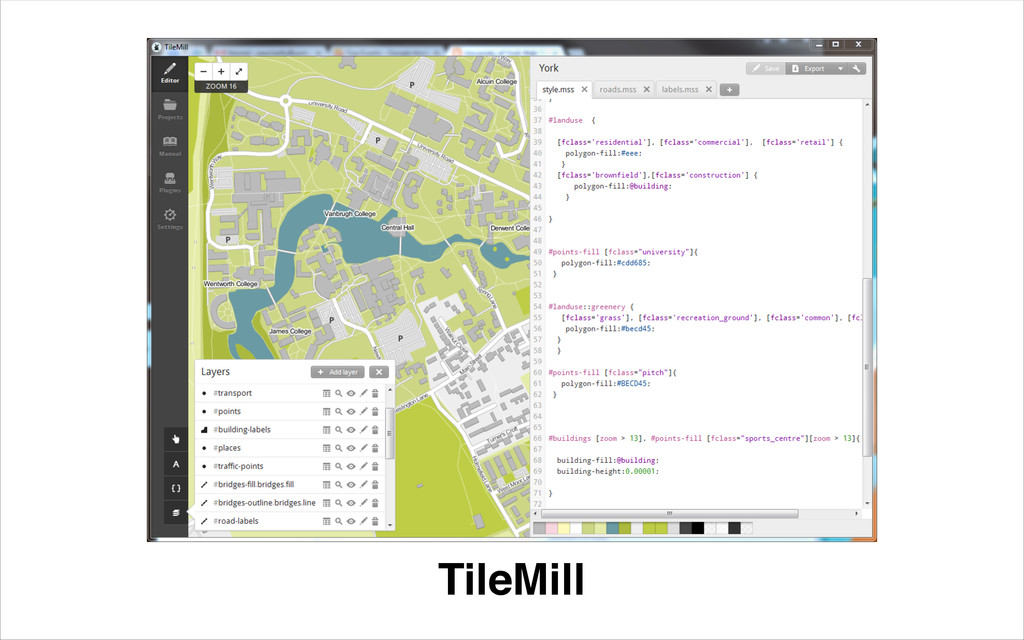This screenshot has width=1024, height=640.
Task: Close the Layers panel
Action: 379,372
